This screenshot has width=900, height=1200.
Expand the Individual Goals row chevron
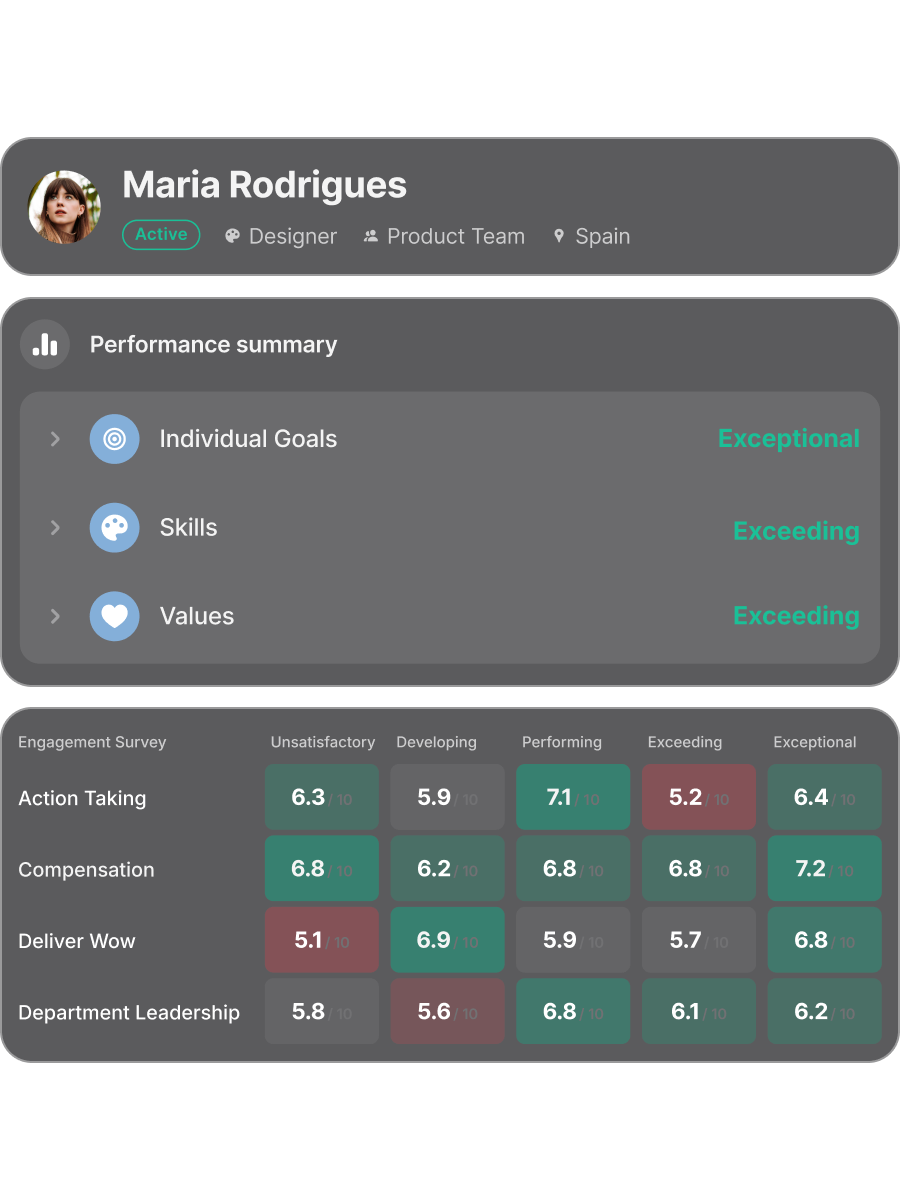tap(56, 439)
